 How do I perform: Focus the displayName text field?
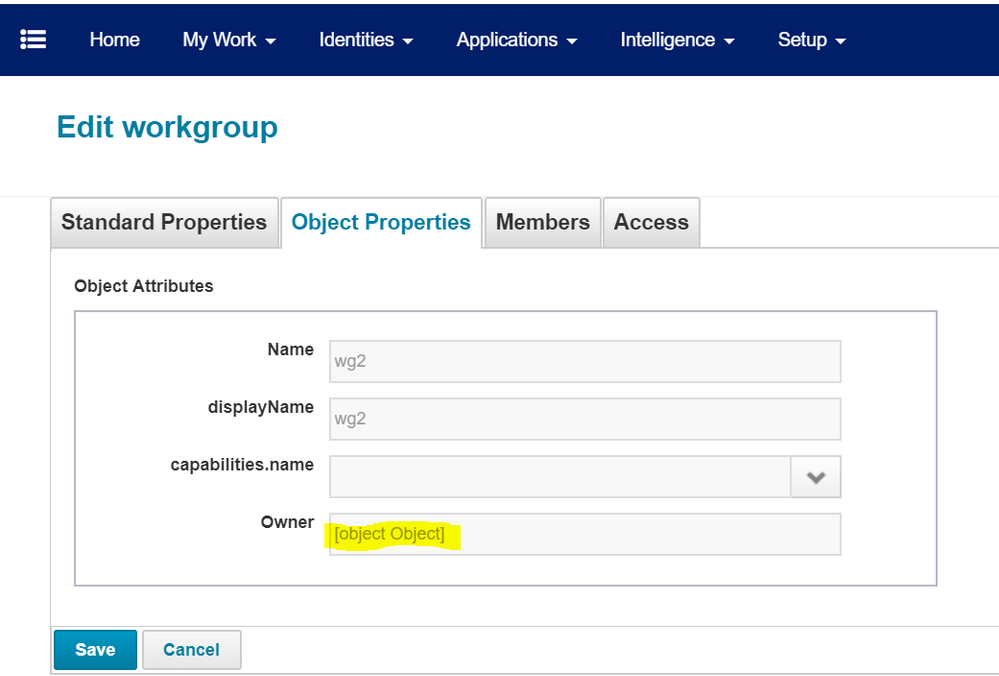pos(585,419)
